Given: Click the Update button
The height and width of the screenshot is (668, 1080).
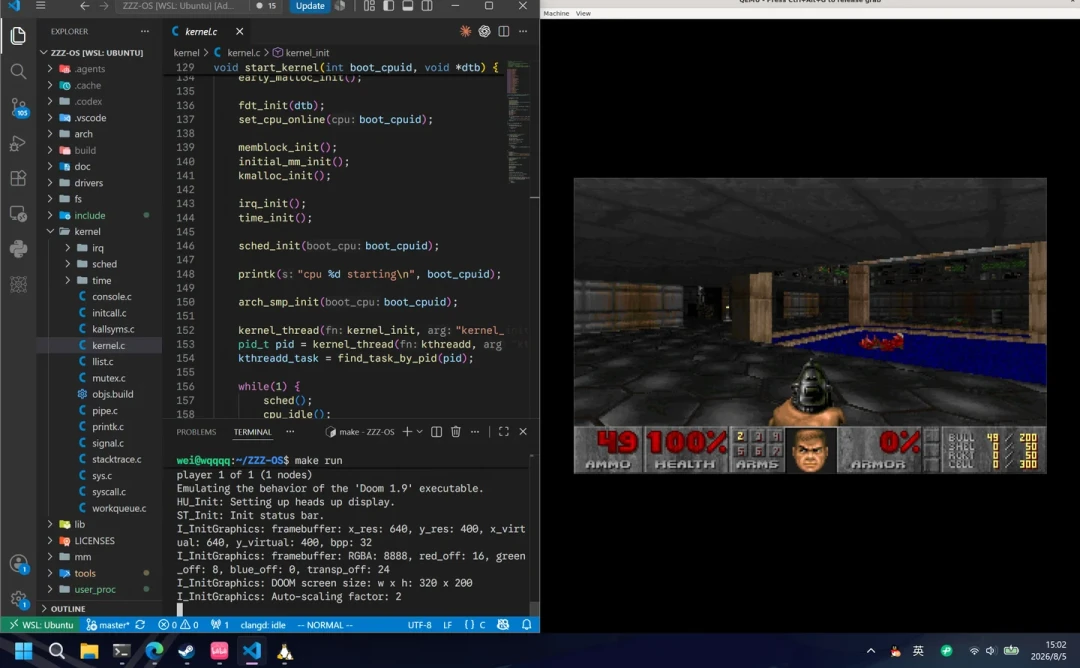Looking at the screenshot, I should 310,6.
